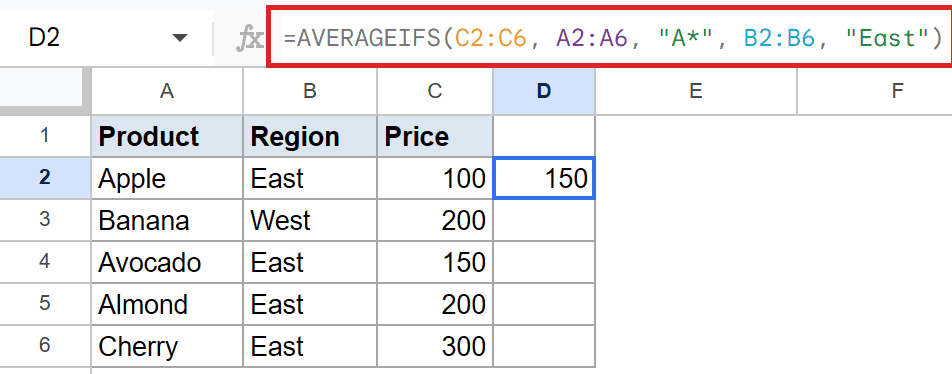Select column B header
This screenshot has width=952, height=374.
tap(310, 91)
